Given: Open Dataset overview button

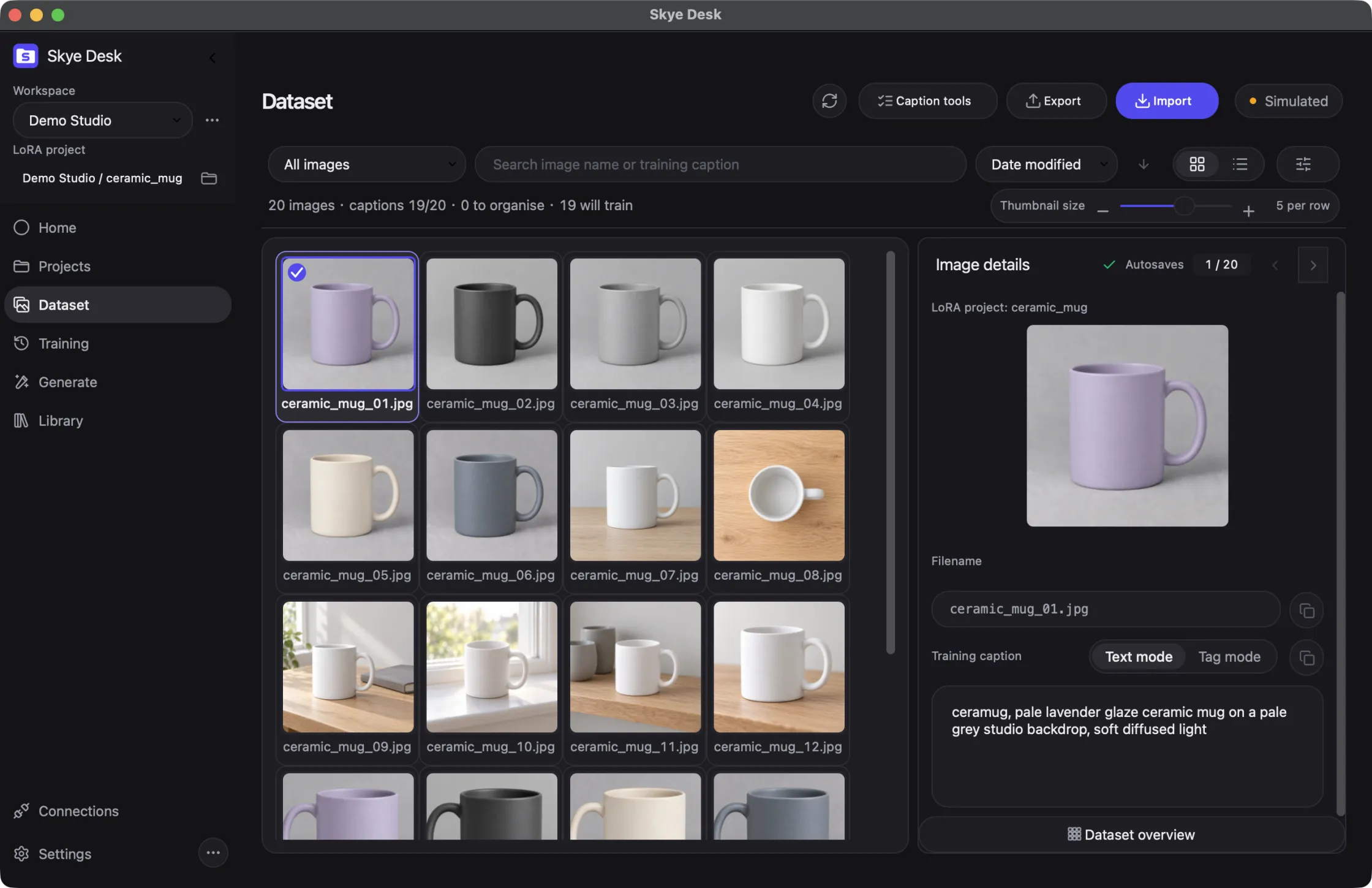Looking at the screenshot, I should [x=1131, y=835].
